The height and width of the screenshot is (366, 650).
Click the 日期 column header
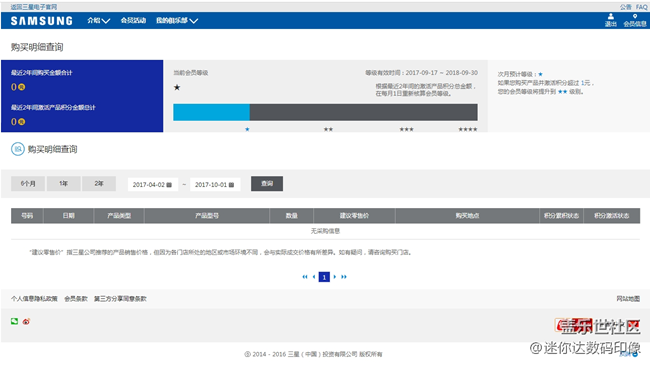tap(68, 216)
